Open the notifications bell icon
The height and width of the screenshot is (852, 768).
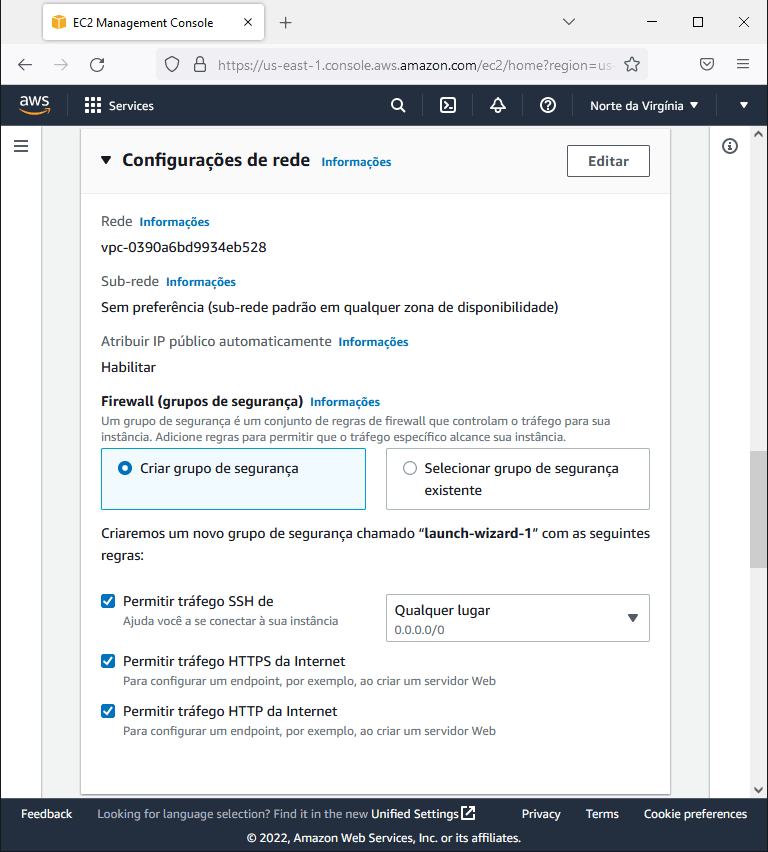(497, 105)
